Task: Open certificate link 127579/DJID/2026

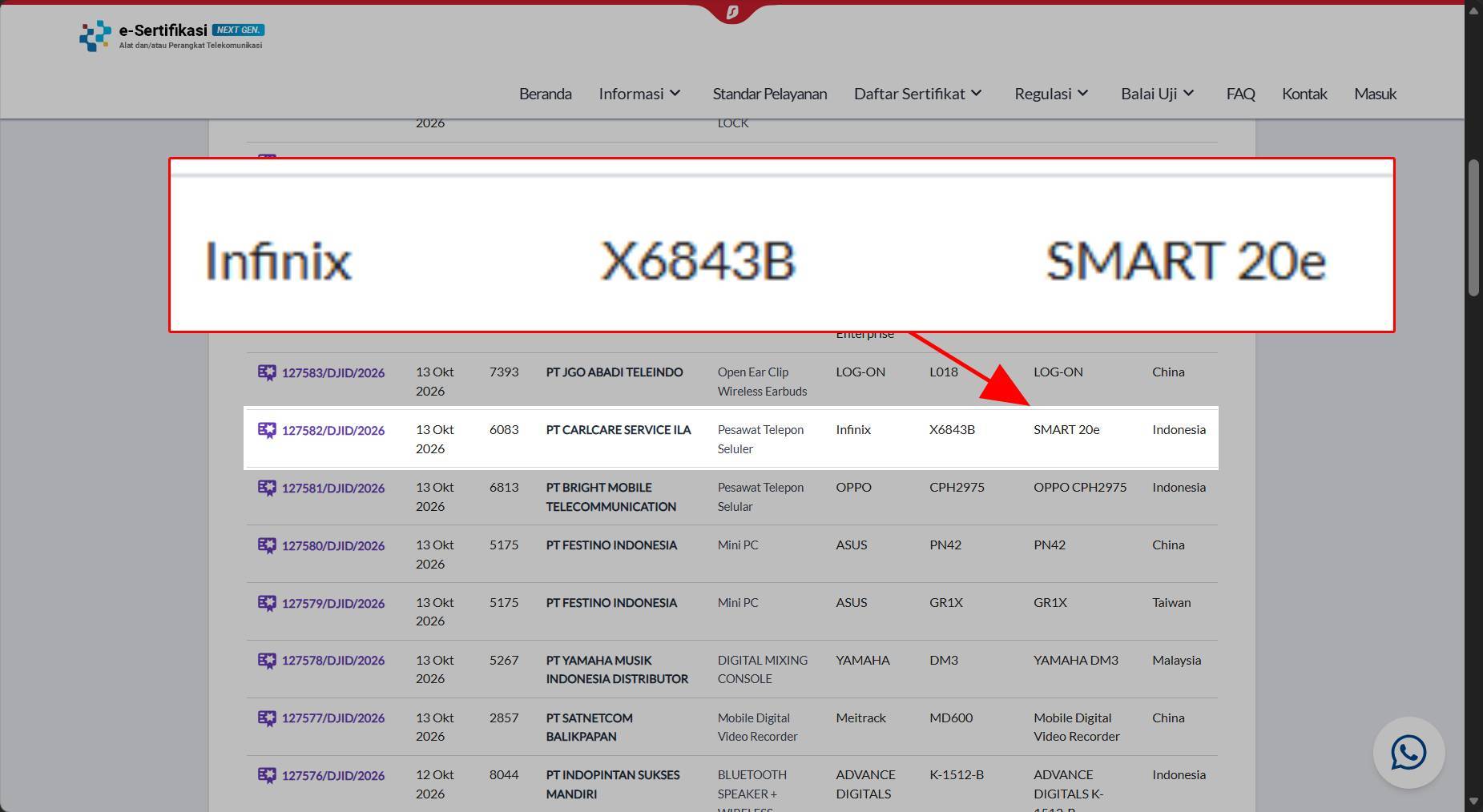Action: (x=333, y=603)
